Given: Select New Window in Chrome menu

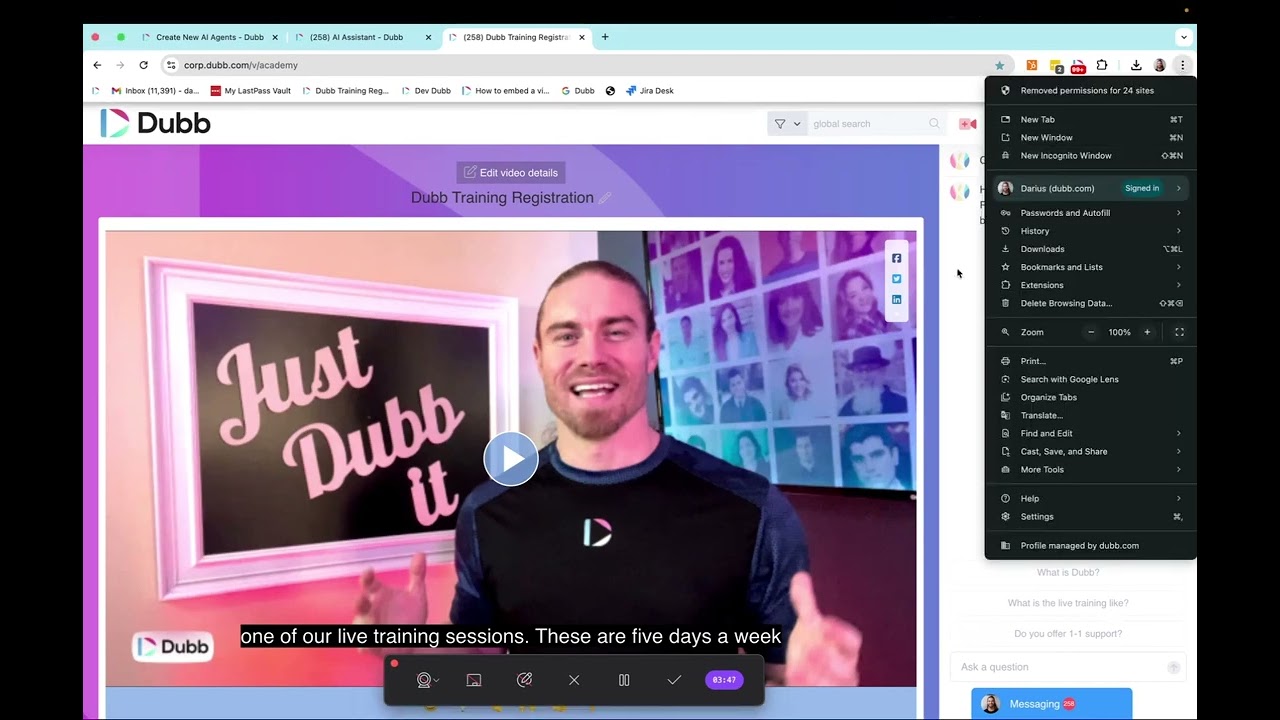Looking at the screenshot, I should (x=1091, y=138).
